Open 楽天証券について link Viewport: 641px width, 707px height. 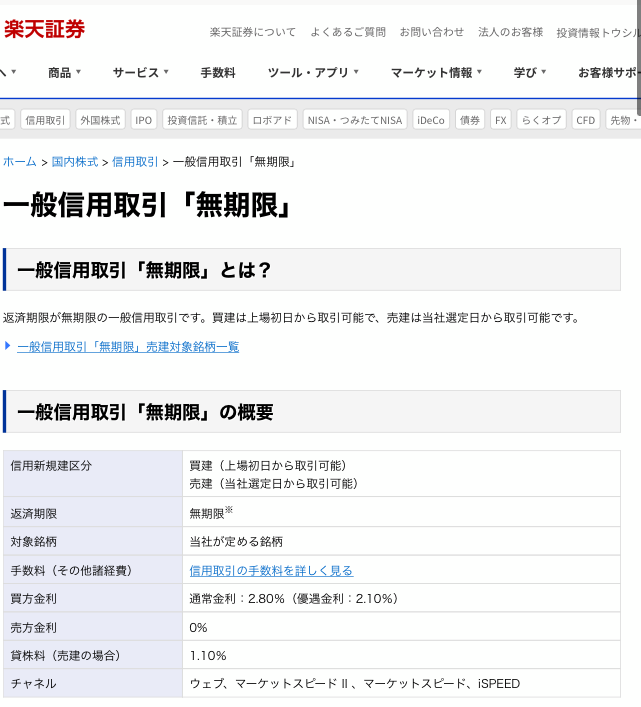coord(253,32)
